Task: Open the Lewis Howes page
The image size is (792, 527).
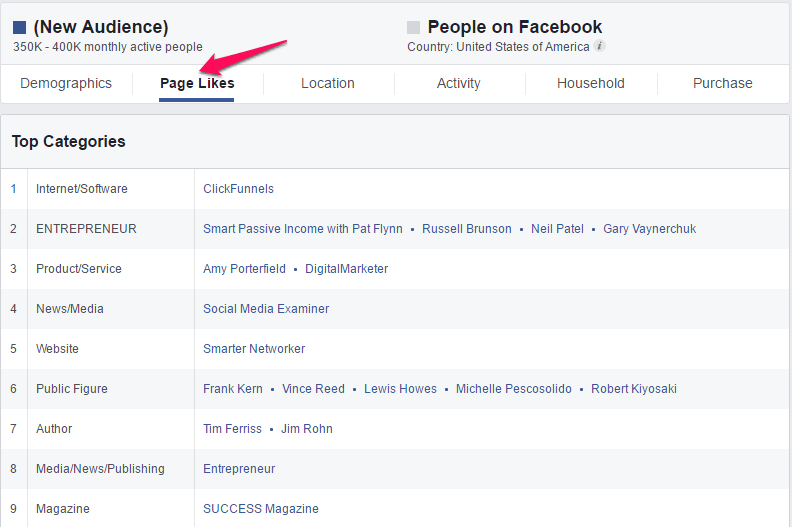Action: pos(401,389)
